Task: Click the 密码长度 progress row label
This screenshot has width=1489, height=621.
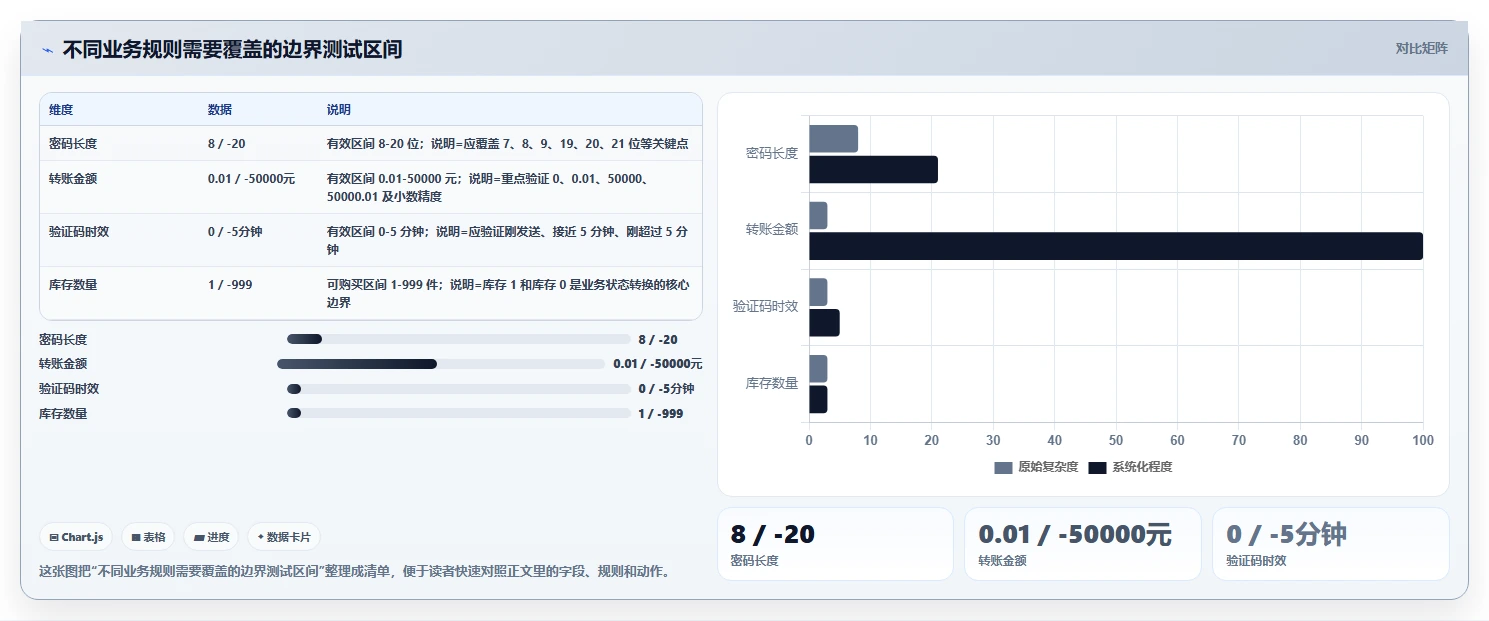Action: (x=63, y=339)
